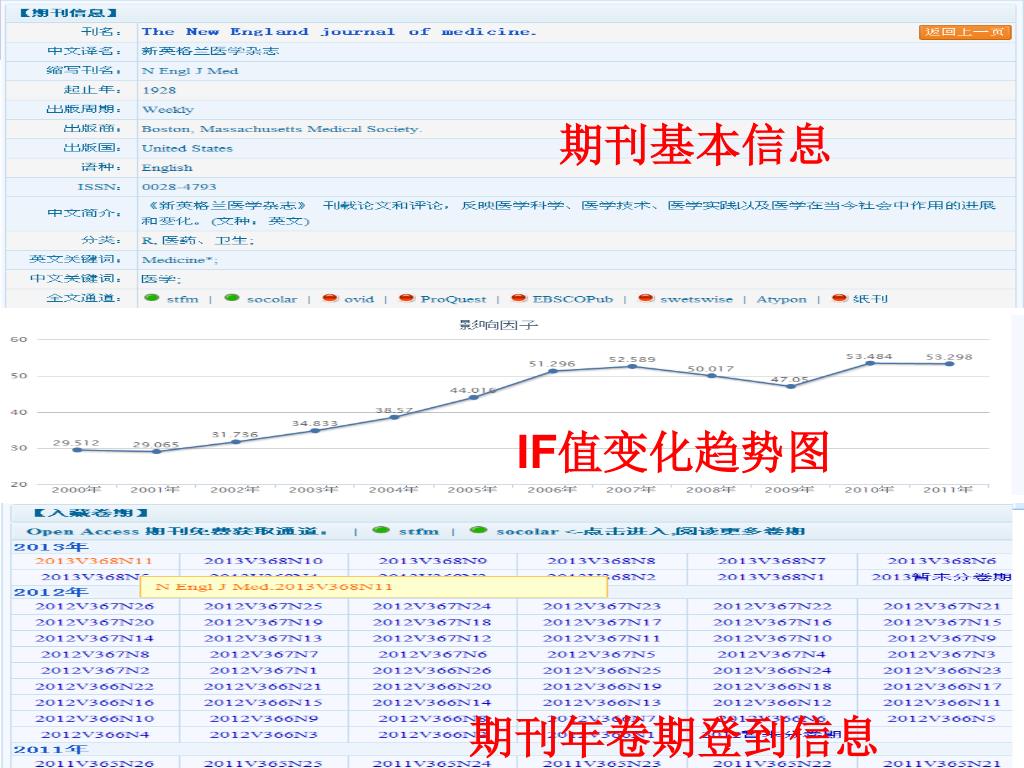This screenshot has width=1024, height=768.
Task: Select the 2000年 data point 29.512 on chart
Action: click(x=77, y=450)
